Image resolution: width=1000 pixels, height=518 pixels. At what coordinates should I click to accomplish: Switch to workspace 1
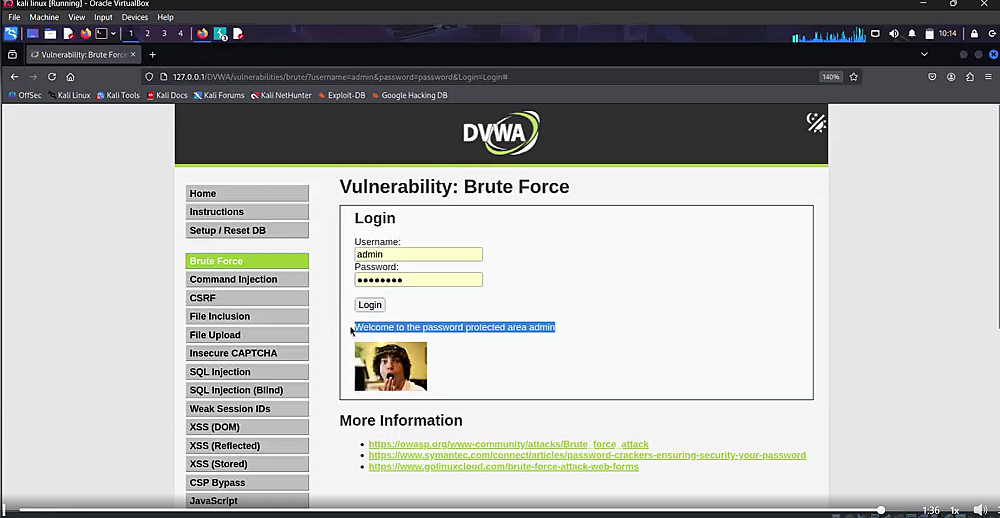(131, 34)
